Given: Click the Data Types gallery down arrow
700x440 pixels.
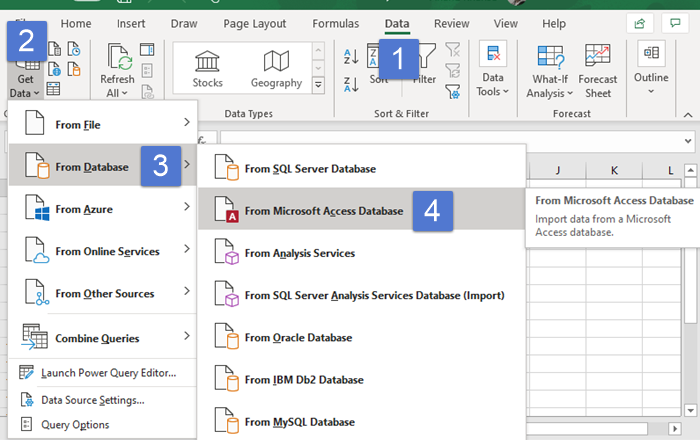Looking at the screenshot, I should coord(318,68).
